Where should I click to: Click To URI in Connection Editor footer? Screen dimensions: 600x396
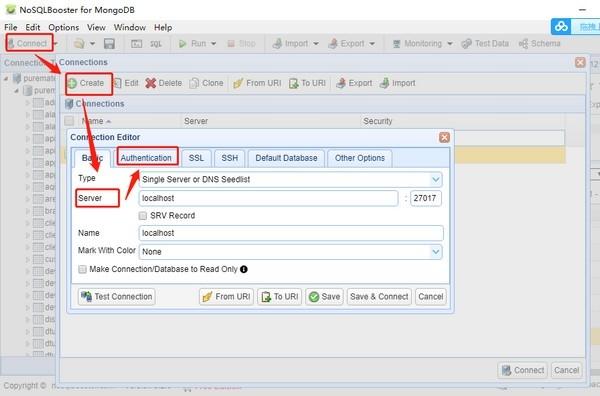tap(280, 297)
